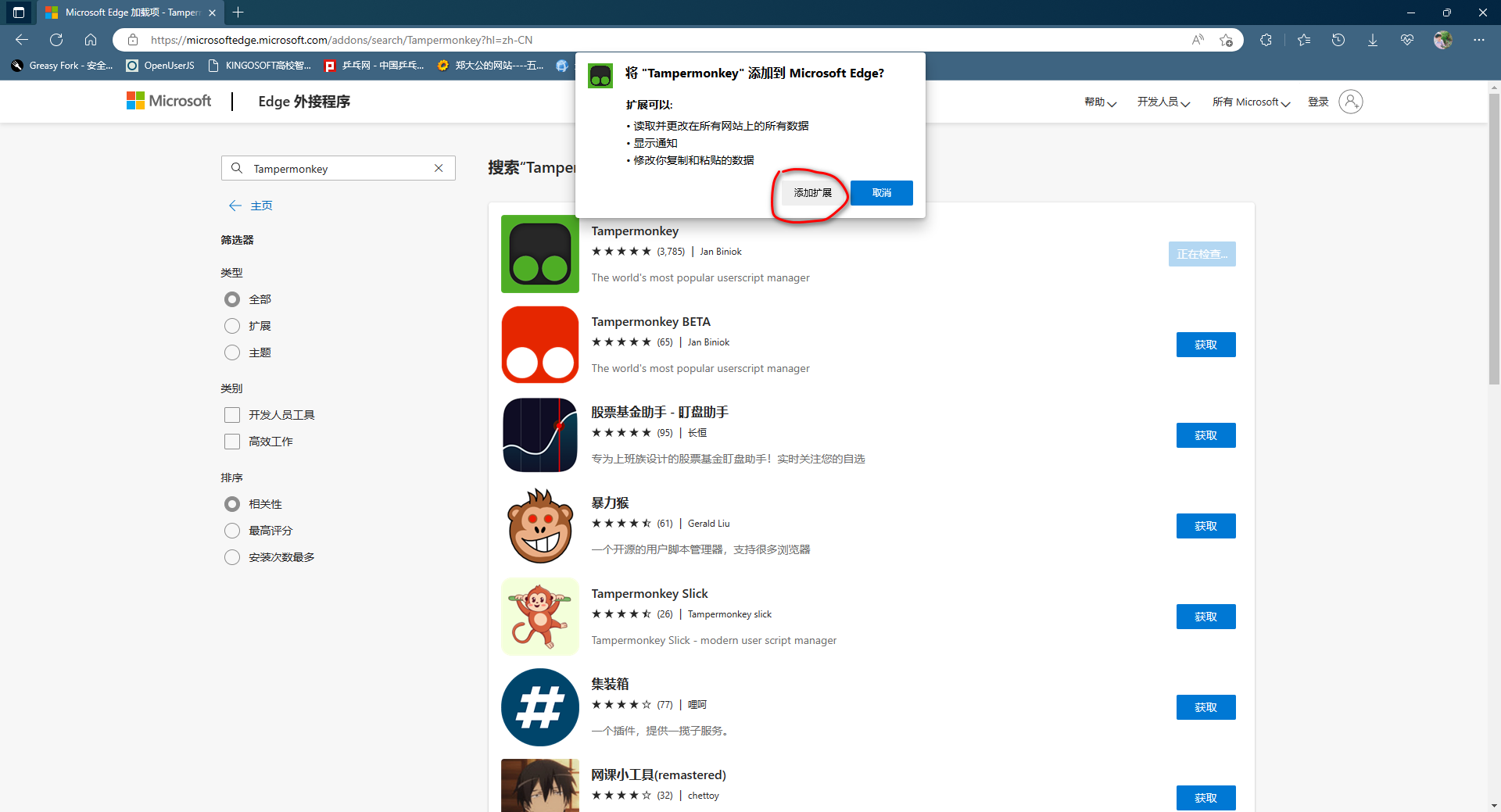The height and width of the screenshot is (812, 1501).
Task: Open Tampermonkey BETA red icon
Action: tap(540, 345)
